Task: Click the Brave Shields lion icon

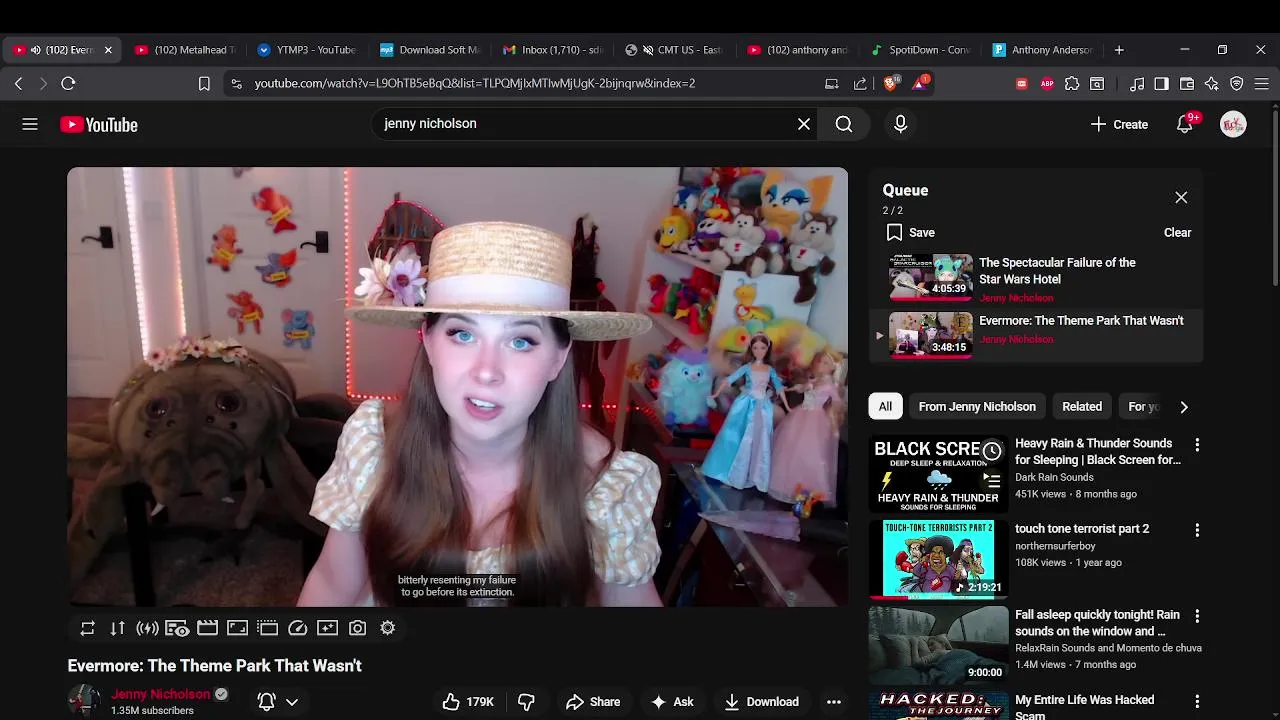Action: [x=890, y=83]
